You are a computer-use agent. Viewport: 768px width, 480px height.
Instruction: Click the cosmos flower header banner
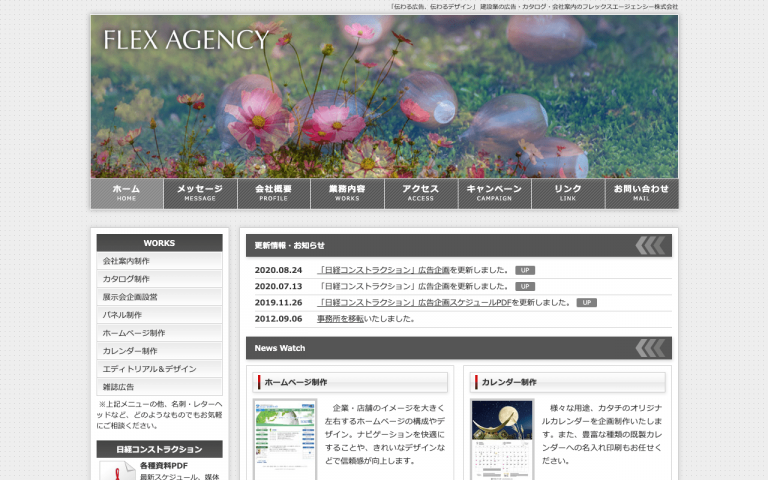pos(384,96)
